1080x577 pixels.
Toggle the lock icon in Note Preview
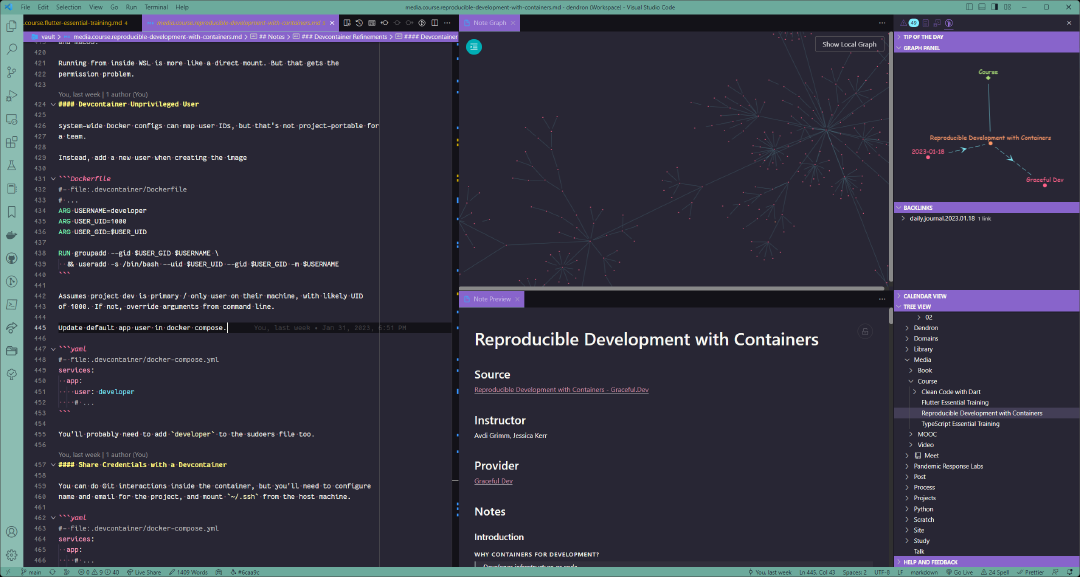tap(865, 331)
